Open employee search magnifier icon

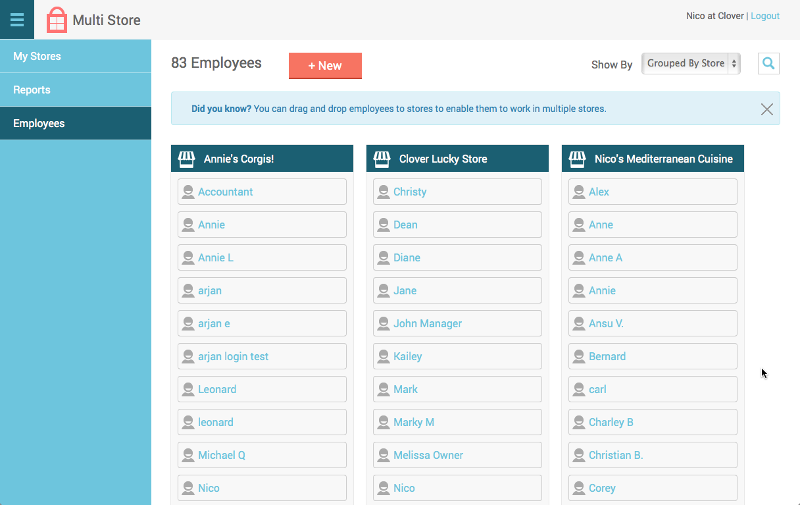click(x=768, y=64)
